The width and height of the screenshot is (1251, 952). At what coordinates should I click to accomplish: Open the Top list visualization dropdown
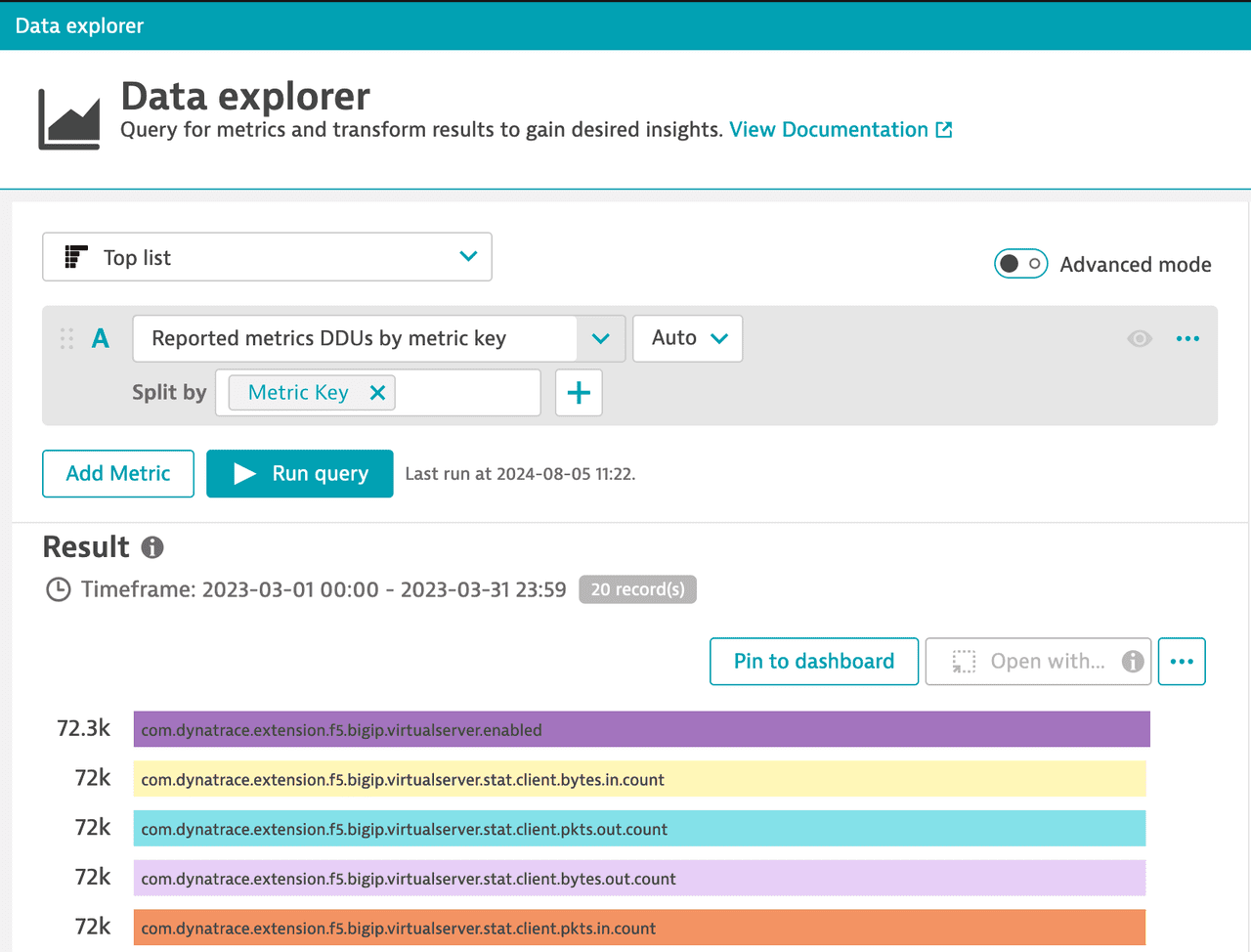(x=267, y=257)
